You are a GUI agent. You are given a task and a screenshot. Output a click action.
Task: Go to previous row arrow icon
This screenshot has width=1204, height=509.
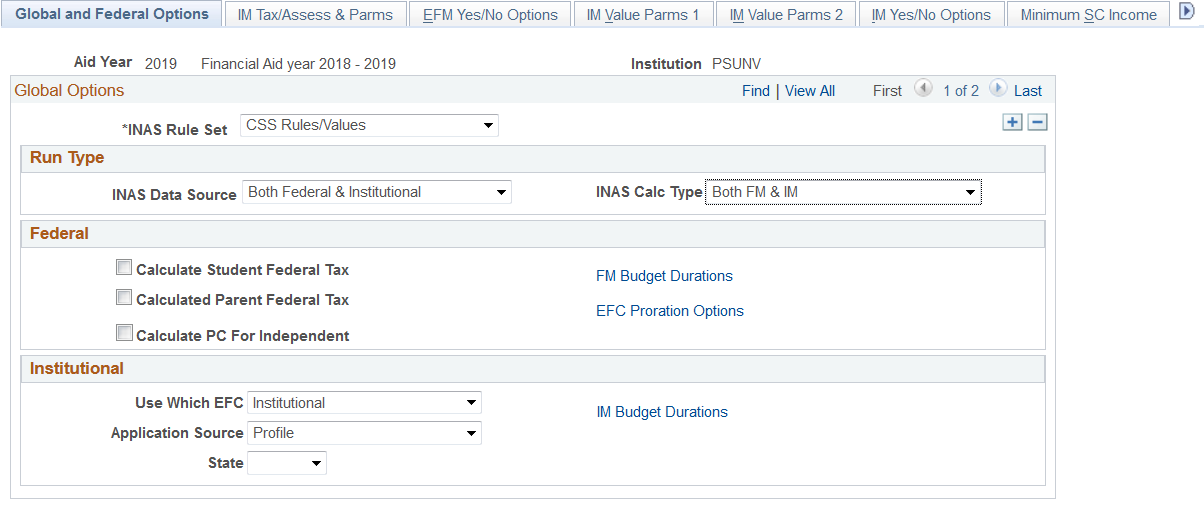point(924,89)
